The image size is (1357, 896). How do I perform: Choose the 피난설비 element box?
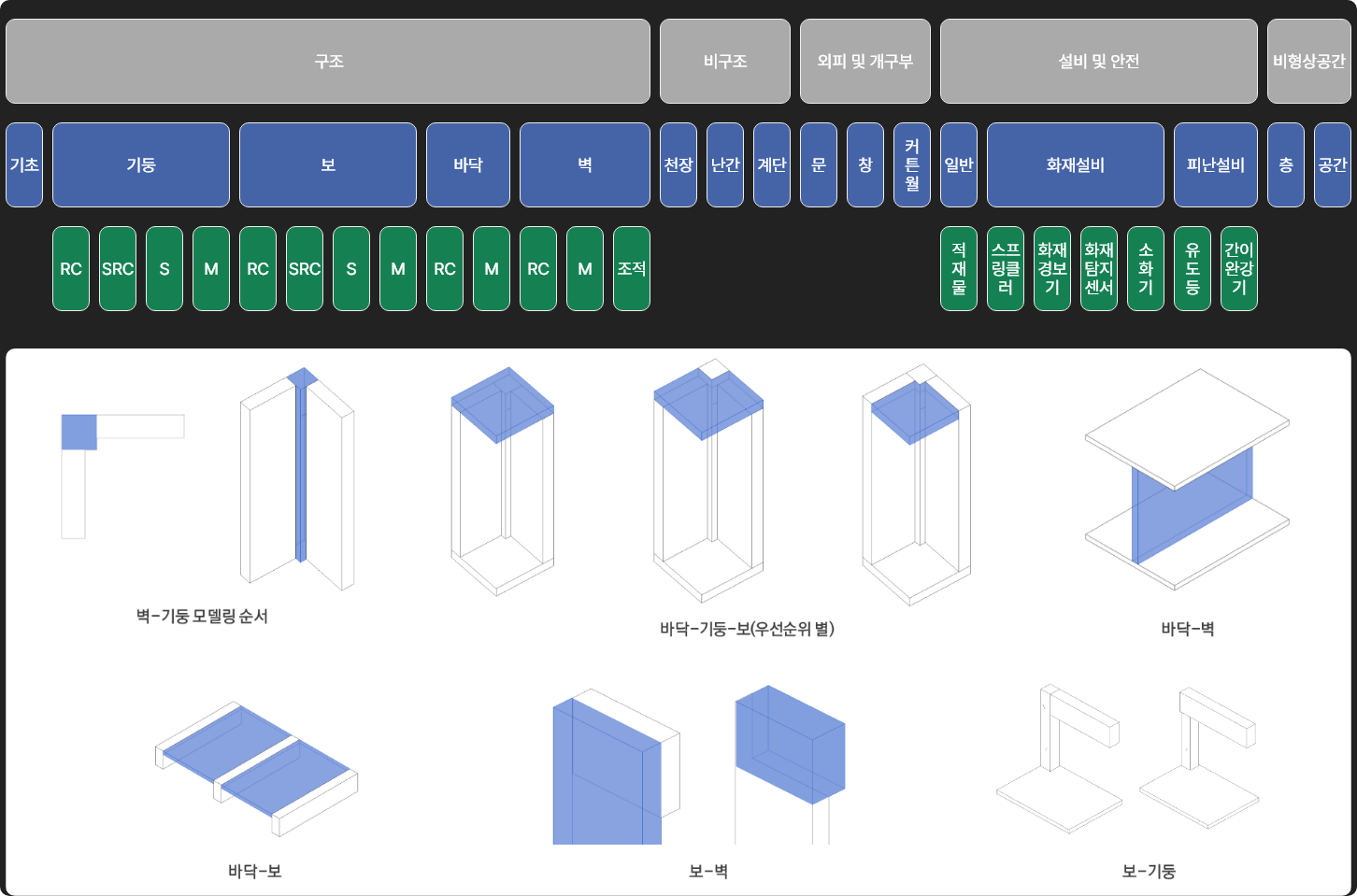pyautogui.click(x=1215, y=165)
